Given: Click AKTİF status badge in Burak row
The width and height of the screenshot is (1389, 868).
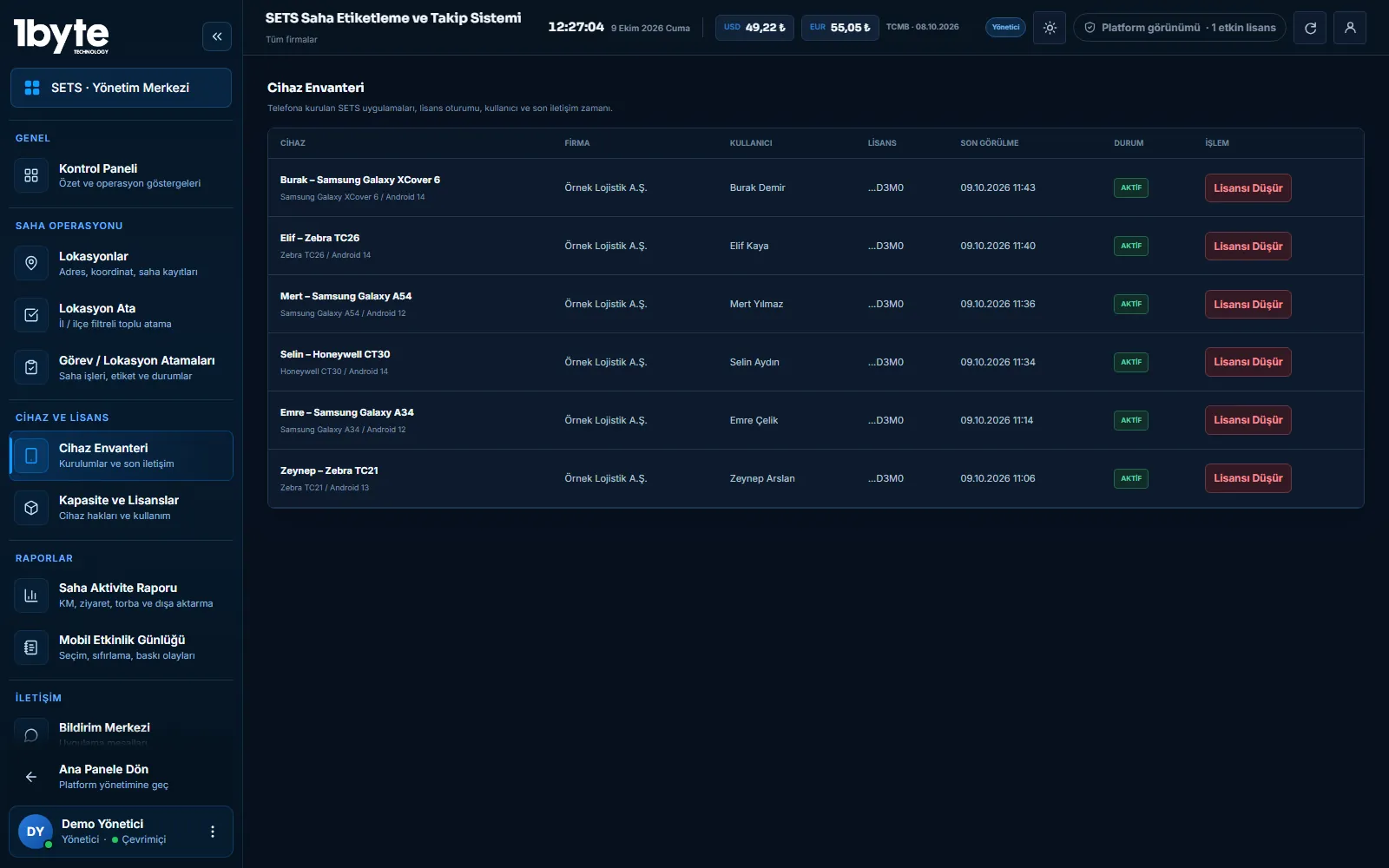Looking at the screenshot, I should [x=1131, y=187].
